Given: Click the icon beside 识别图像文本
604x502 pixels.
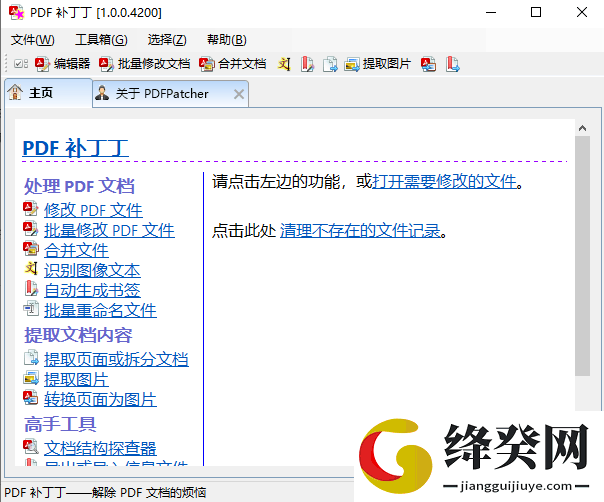Looking at the screenshot, I should click(x=31, y=269).
